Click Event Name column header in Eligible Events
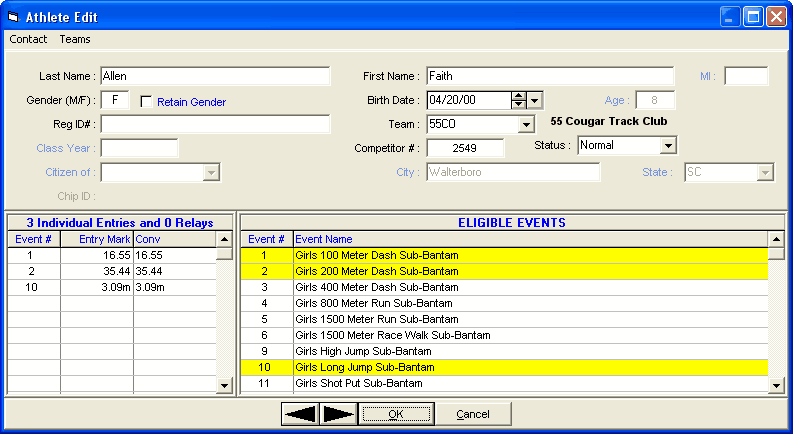The width and height of the screenshot is (793, 434). point(531,239)
